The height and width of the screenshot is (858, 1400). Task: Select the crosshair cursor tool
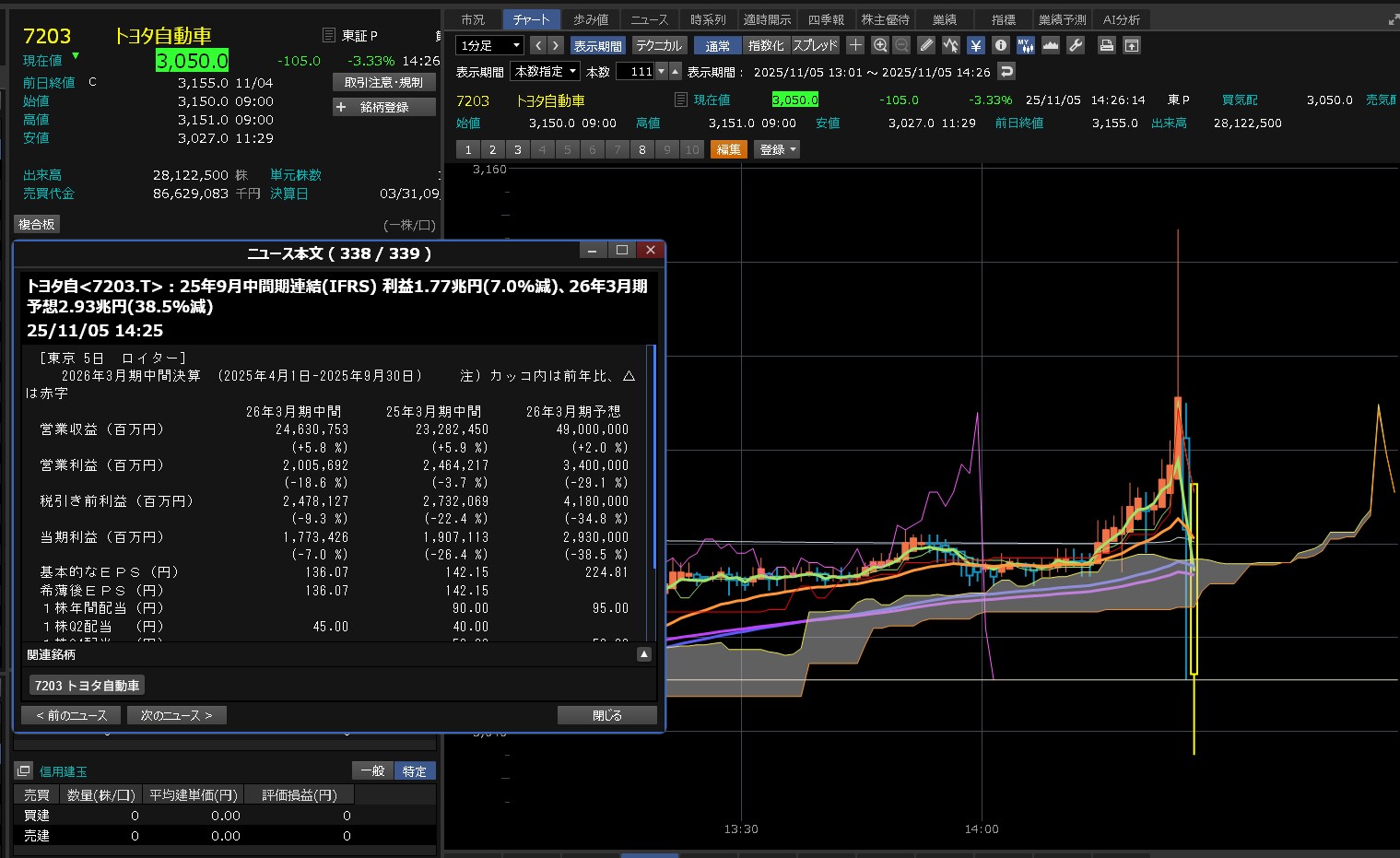[x=855, y=45]
